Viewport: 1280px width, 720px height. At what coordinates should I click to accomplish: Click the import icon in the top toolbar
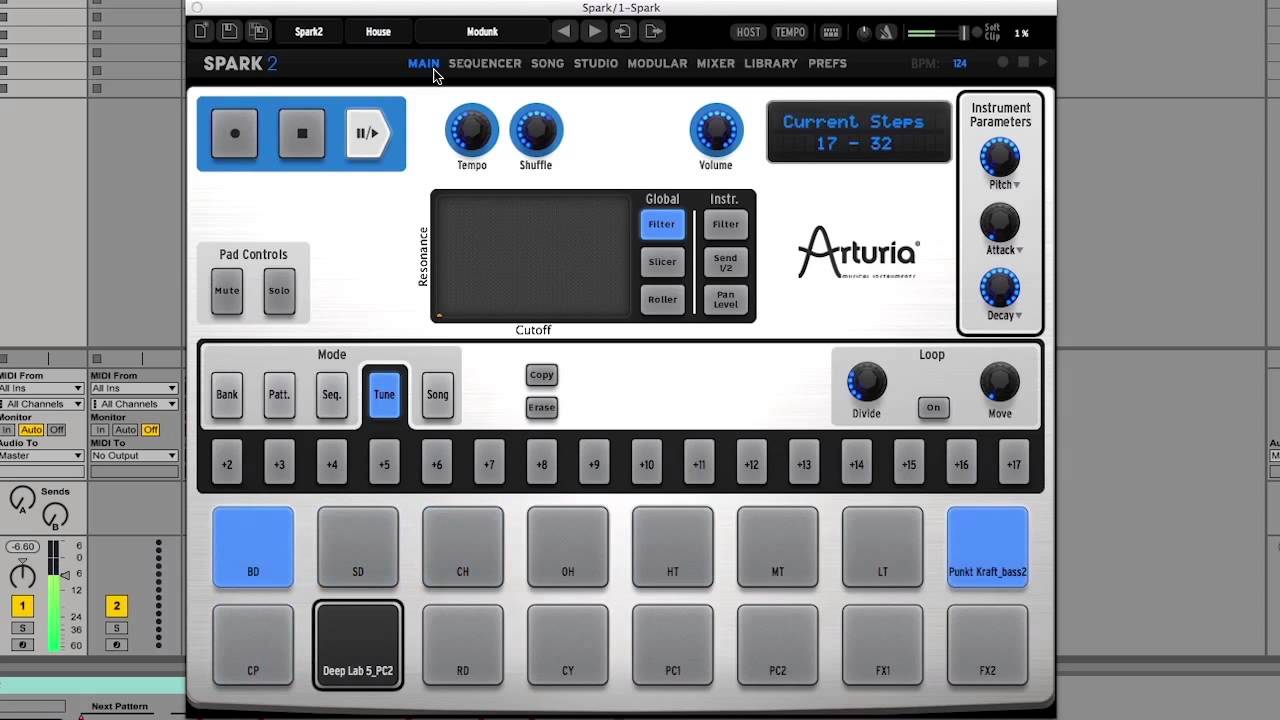point(623,32)
